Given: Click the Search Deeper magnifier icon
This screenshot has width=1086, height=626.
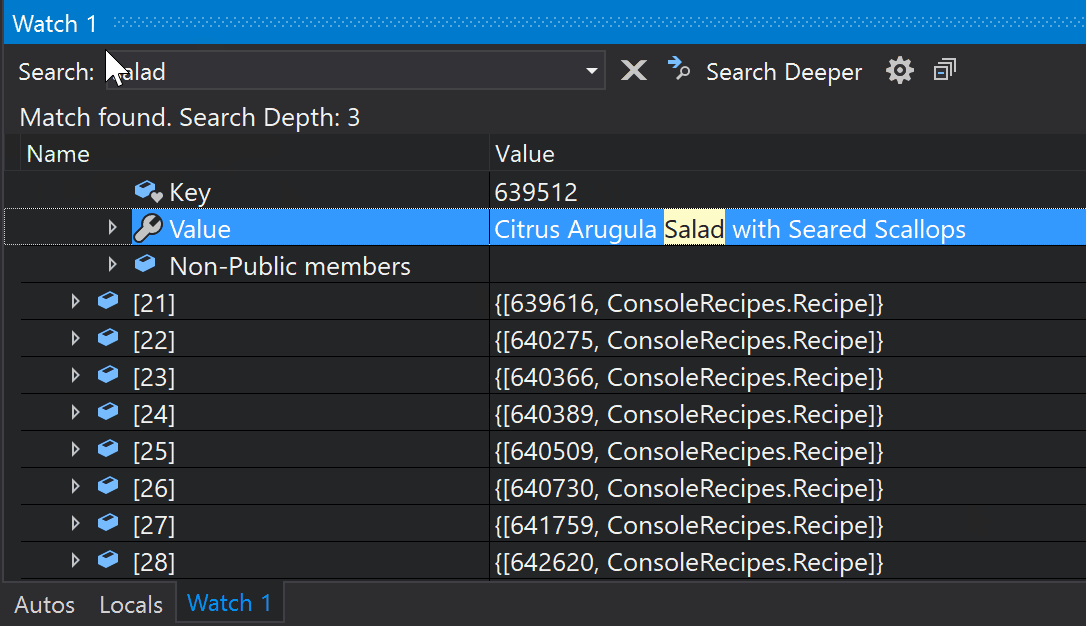Looking at the screenshot, I should (678, 70).
